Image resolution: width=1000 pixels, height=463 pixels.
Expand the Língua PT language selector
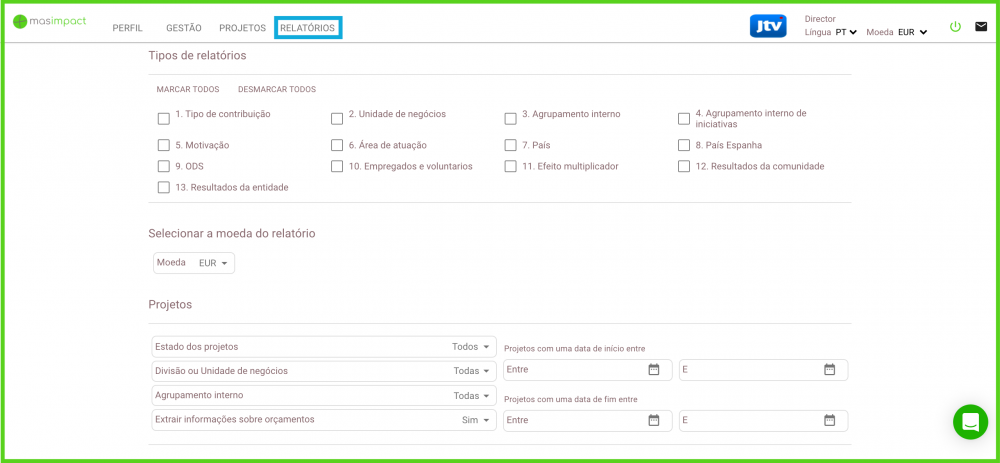pyautogui.click(x=845, y=32)
